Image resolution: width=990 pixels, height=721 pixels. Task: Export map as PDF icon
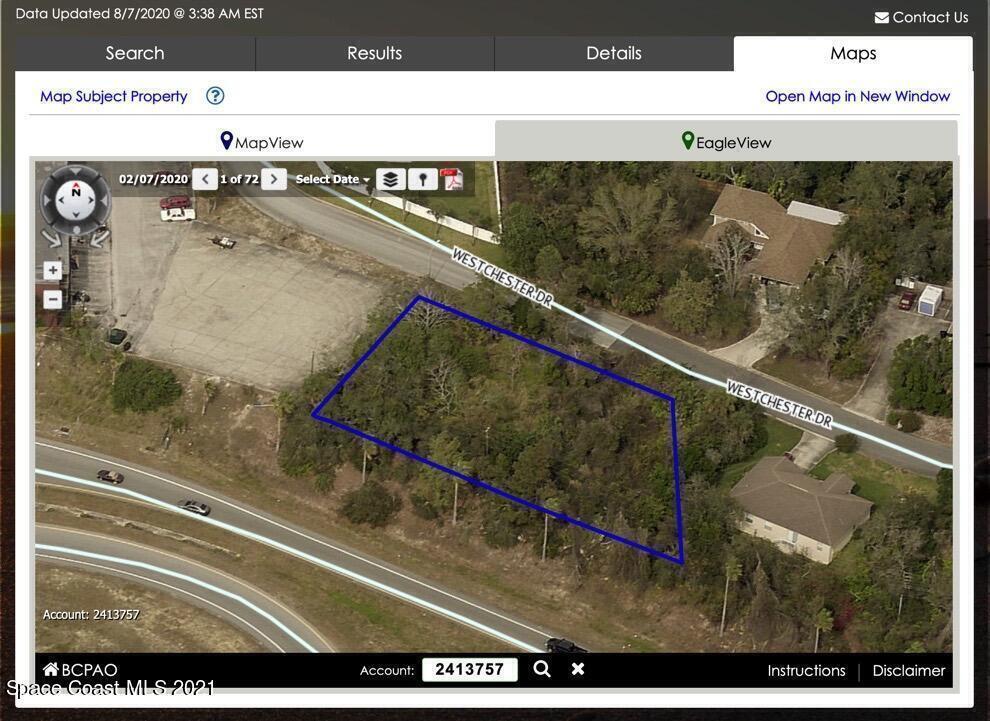tap(452, 179)
